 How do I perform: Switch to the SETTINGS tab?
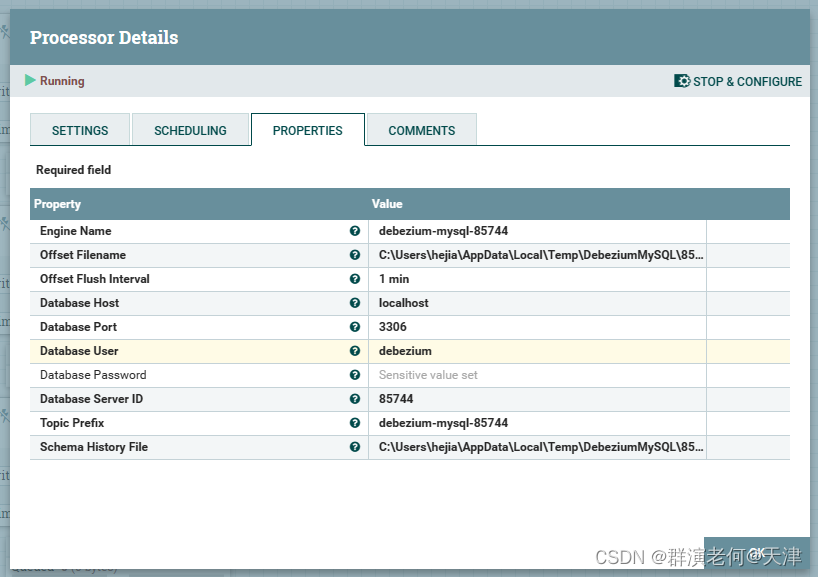(79, 130)
